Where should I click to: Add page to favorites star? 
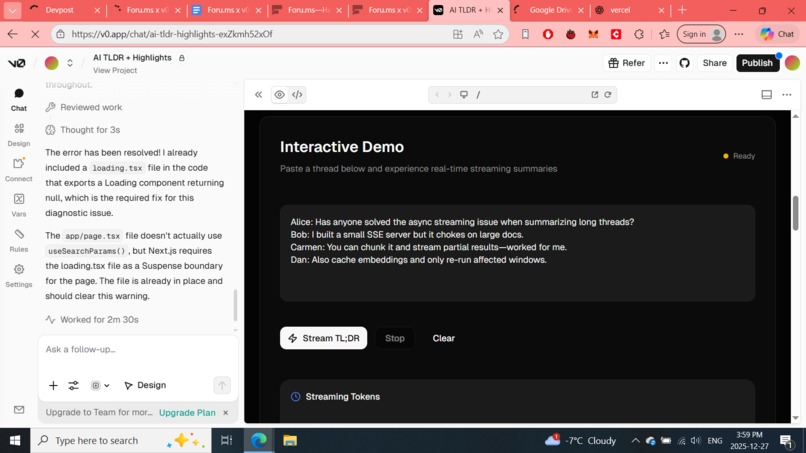pyautogui.click(x=498, y=34)
